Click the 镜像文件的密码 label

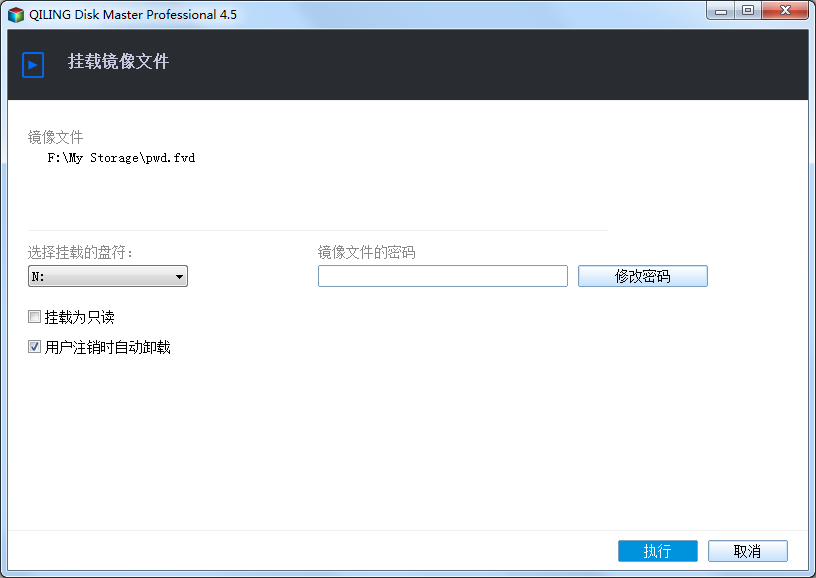366,252
